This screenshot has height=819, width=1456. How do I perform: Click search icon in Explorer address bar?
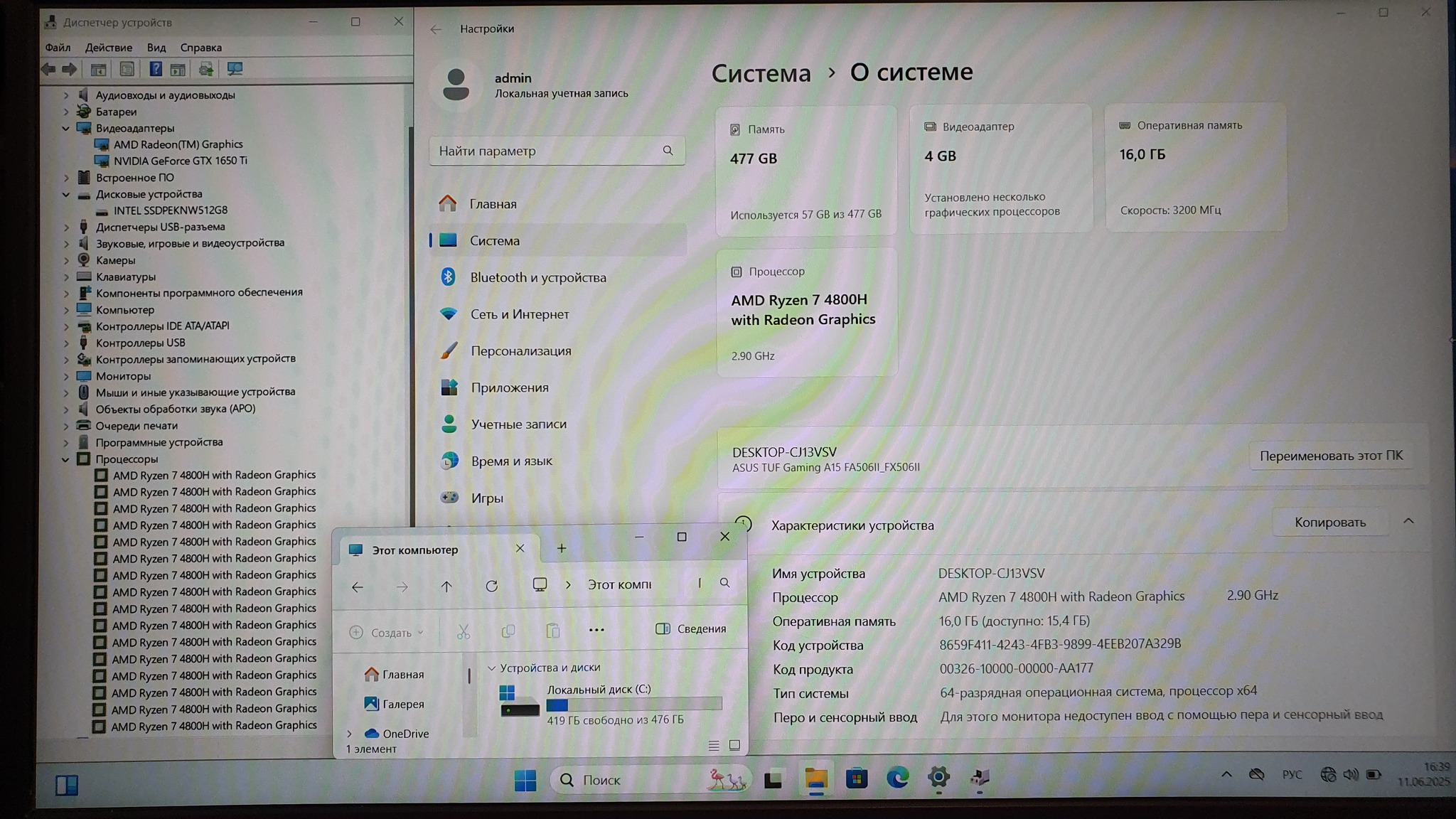tap(724, 583)
